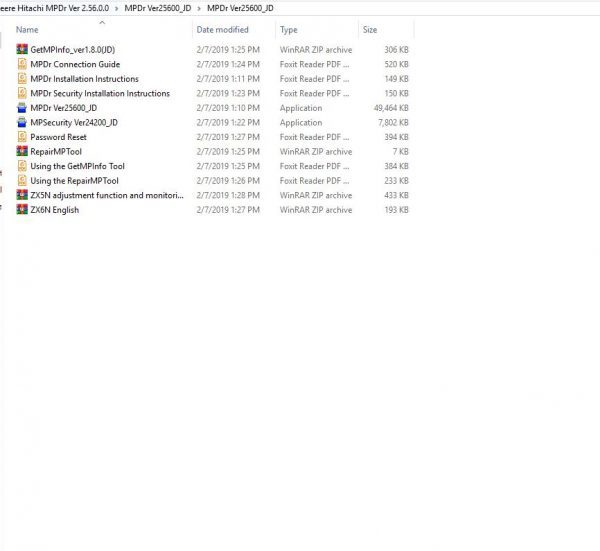Image resolution: width=600 pixels, height=551 pixels.
Task: Go to first MPDr Ver25600_JD breadcrumb folder
Action: (158, 8)
